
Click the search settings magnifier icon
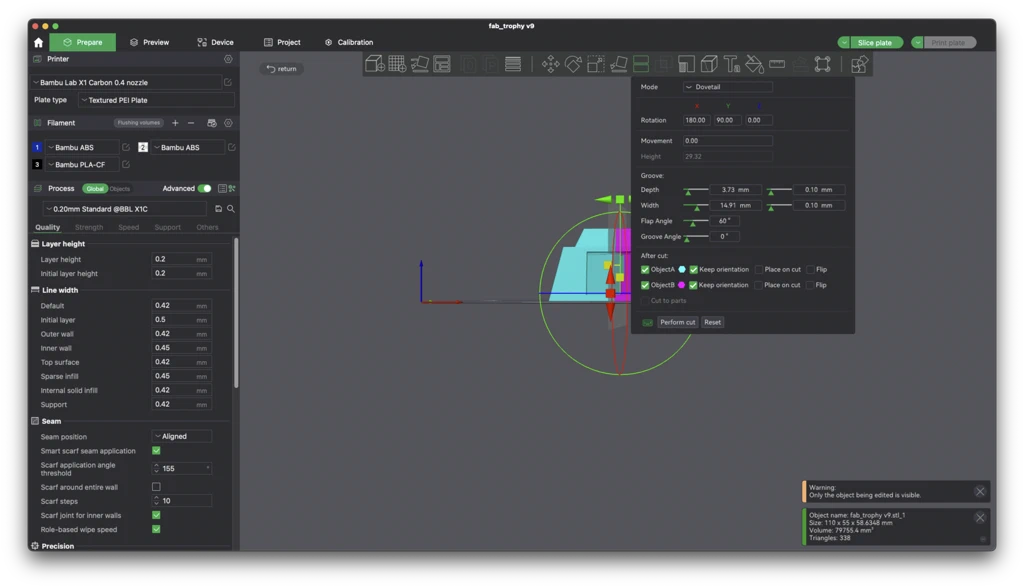[x=231, y=209]
